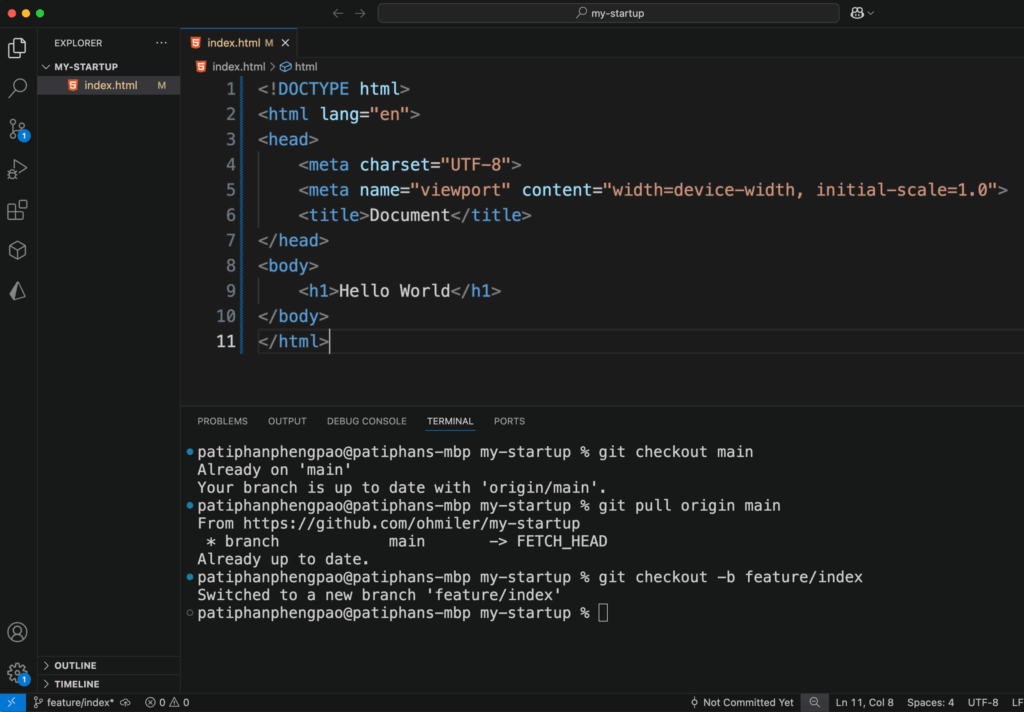Open the Extensions view icon
This screenshot has width=1024, height=712.
pos(17,210)
